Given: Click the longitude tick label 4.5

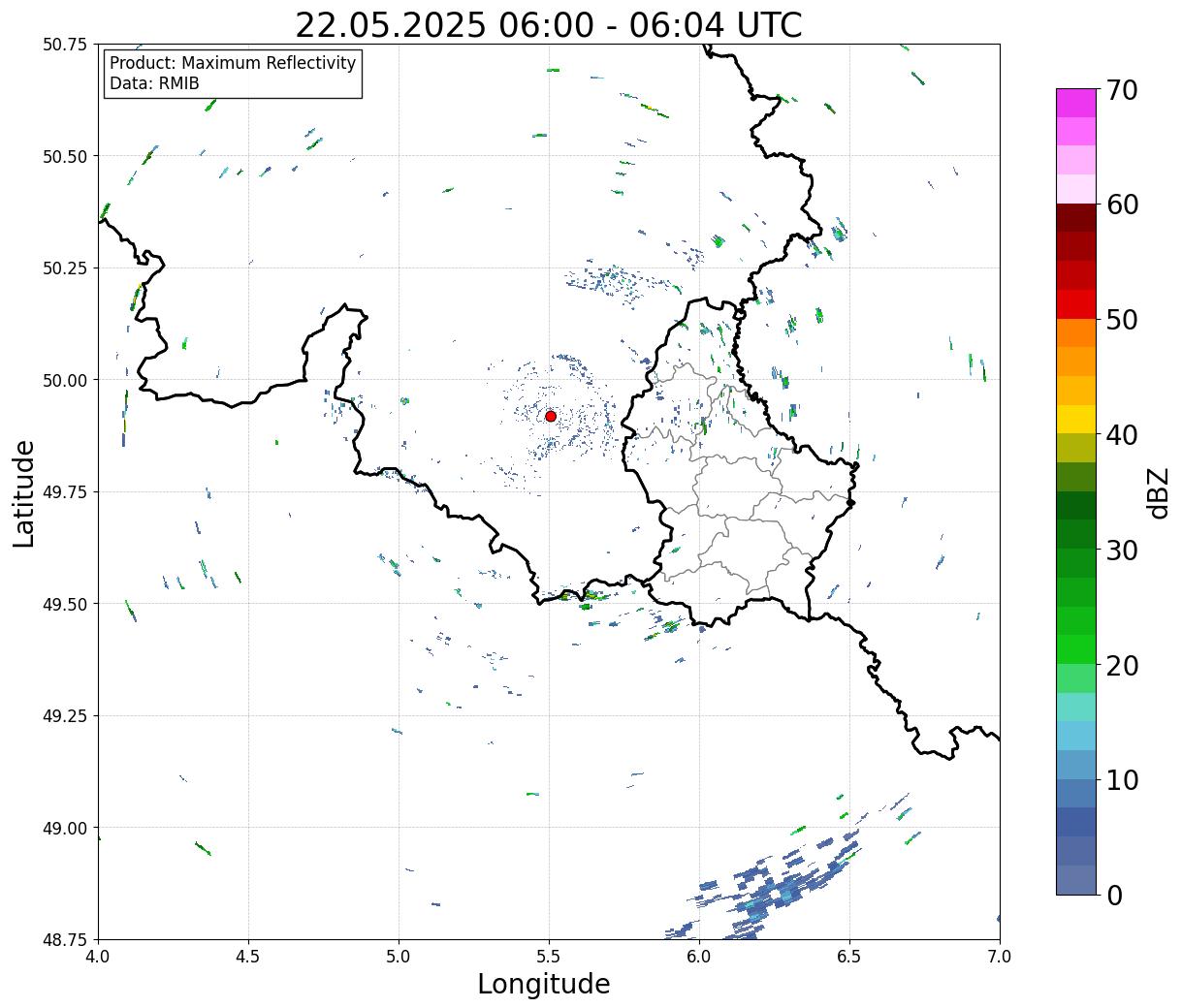Looking at the screenshot, I should point(248,957).
